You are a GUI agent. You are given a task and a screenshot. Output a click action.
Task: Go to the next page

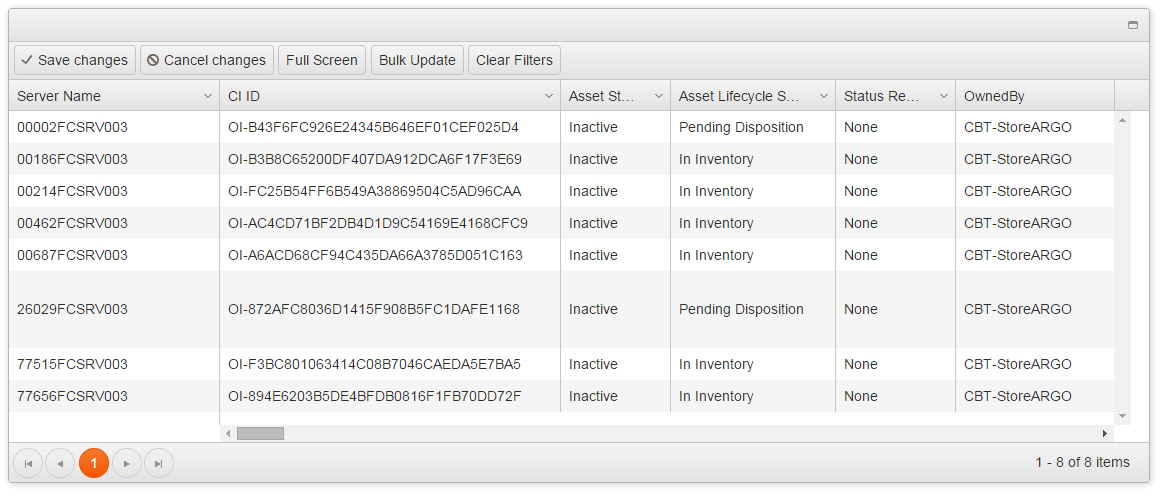click(x=126, y=463)
